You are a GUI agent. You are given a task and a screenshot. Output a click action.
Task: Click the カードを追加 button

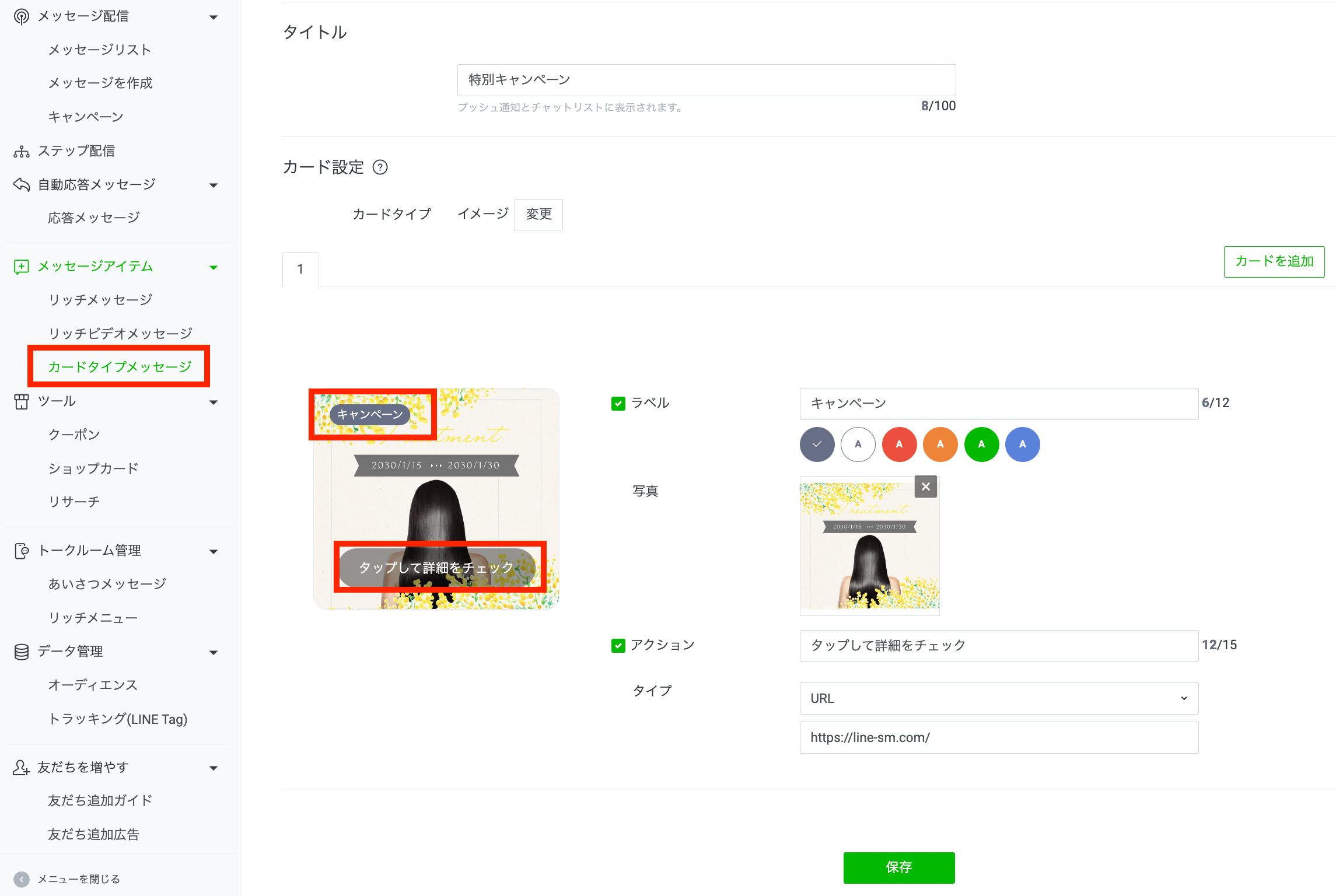coord(1274,261)
